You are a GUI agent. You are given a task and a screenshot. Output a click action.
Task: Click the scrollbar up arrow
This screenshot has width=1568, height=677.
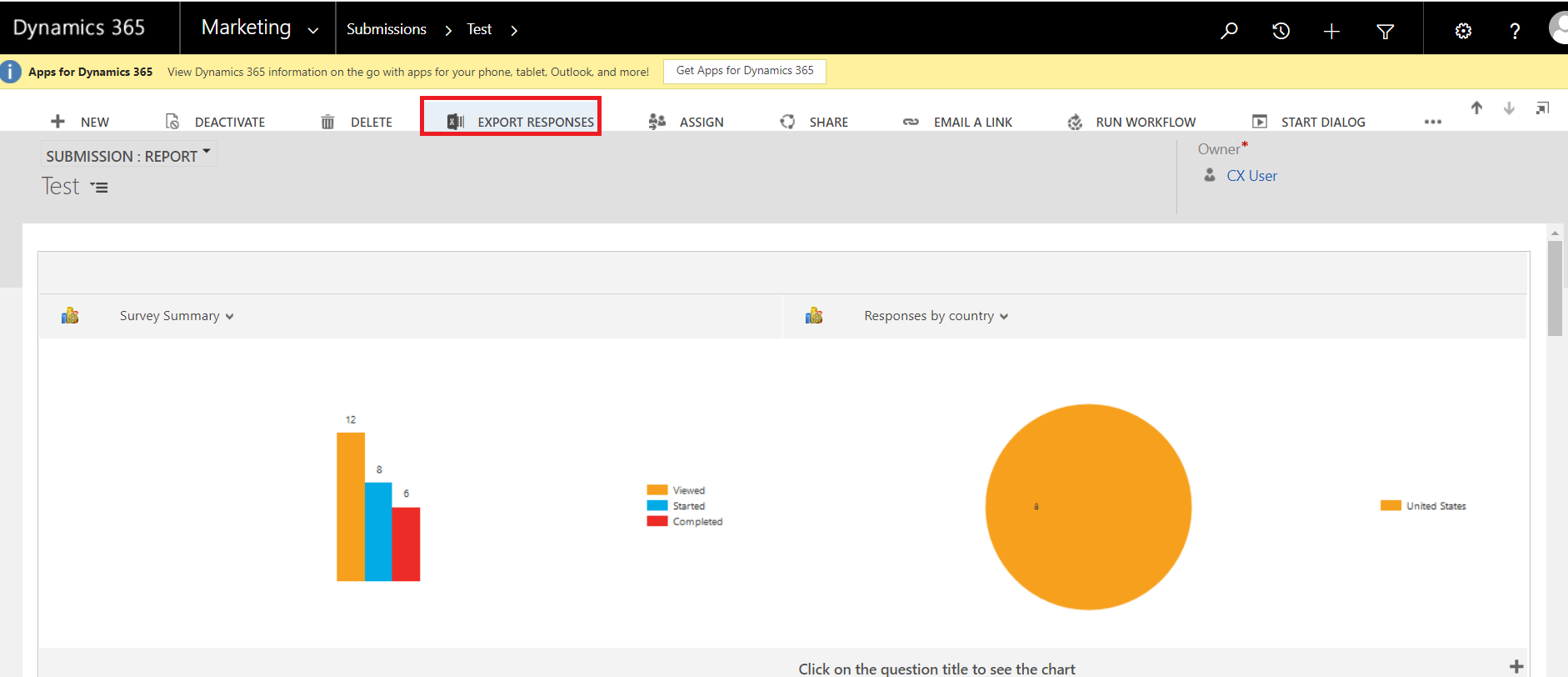point(1555,233)
